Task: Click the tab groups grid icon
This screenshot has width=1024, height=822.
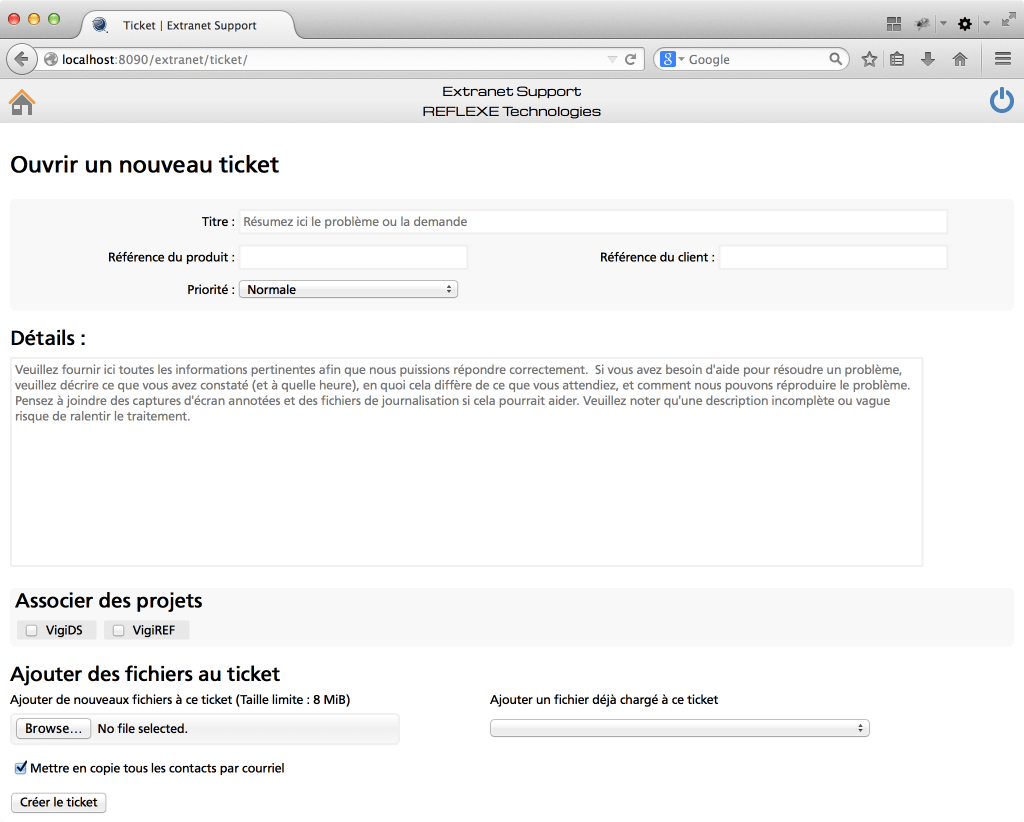Action: pos(894,24)
